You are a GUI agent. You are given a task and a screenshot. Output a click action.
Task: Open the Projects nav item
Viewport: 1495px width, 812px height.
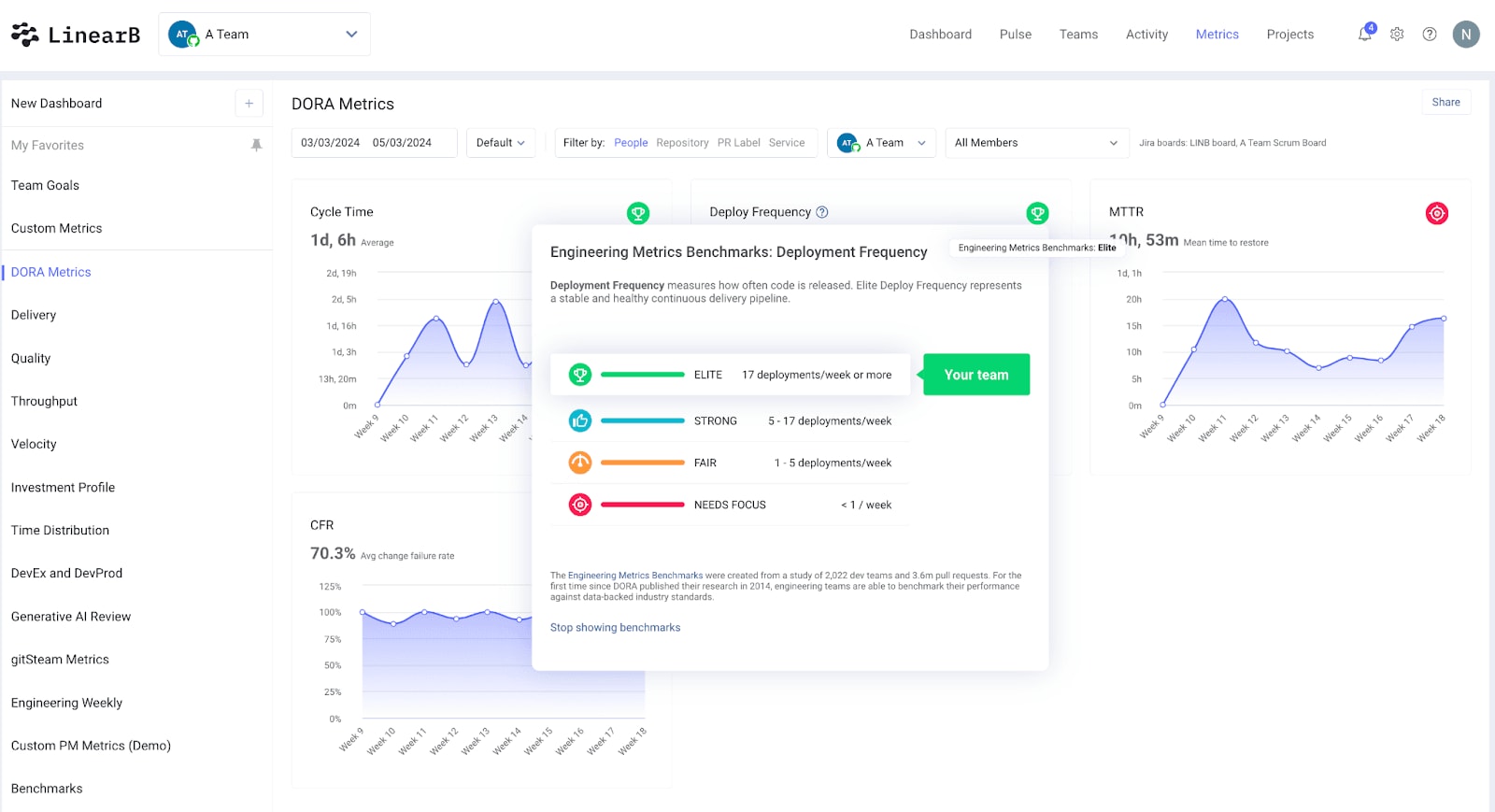coord(1289,35)
